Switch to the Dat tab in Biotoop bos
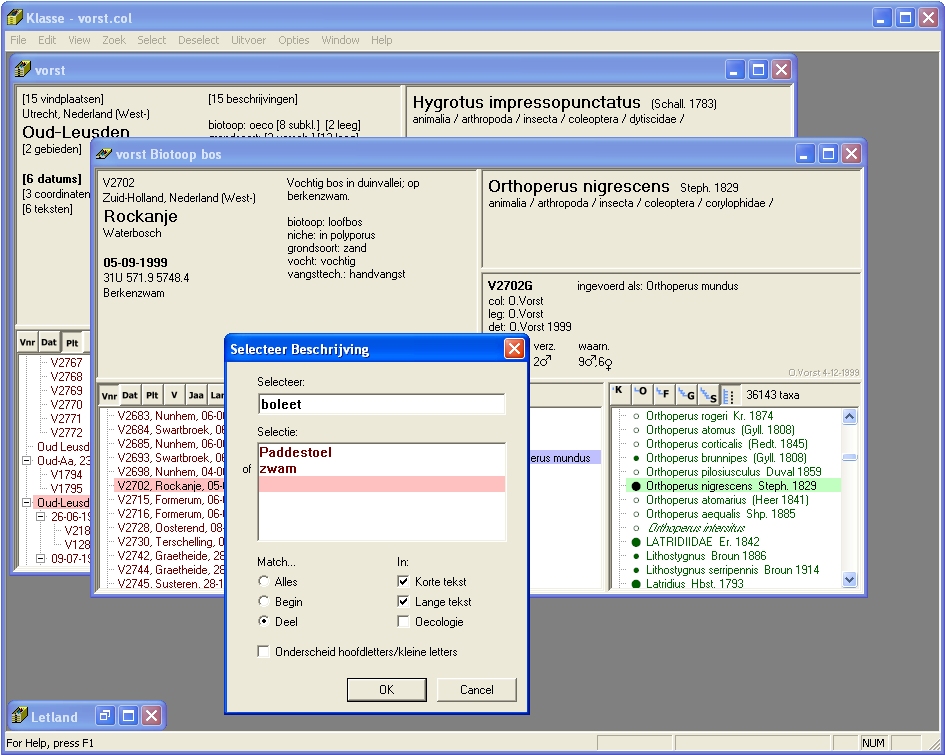 (x=130, y=395)
